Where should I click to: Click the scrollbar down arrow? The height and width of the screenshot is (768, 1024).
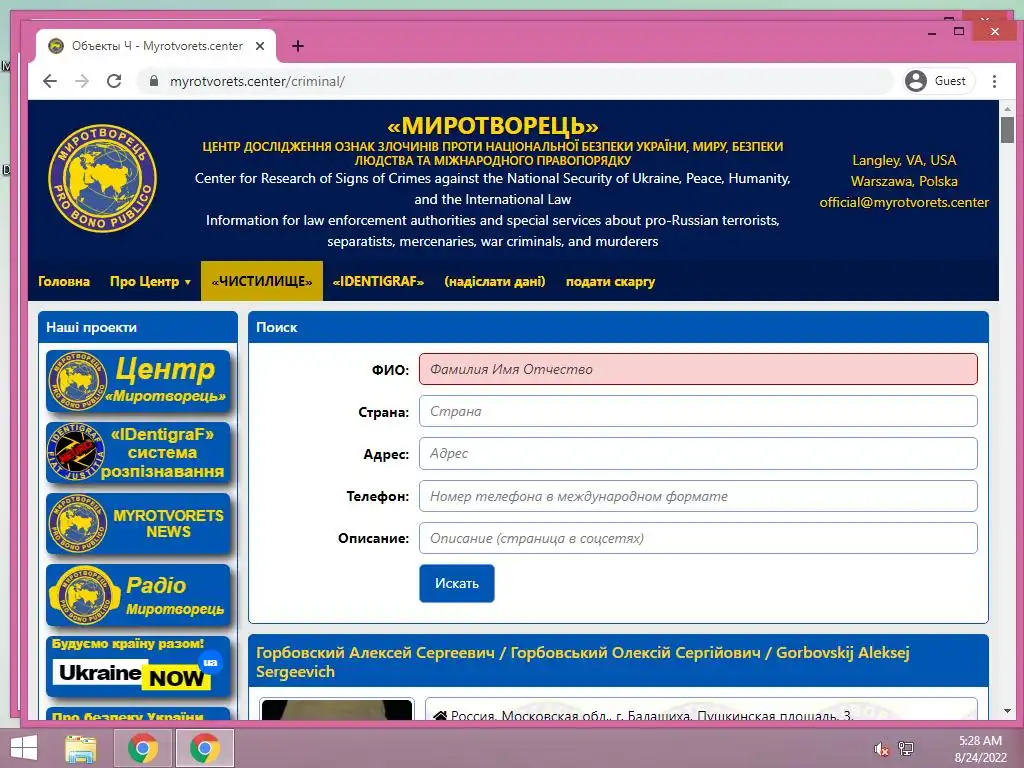coord(1007,711)
